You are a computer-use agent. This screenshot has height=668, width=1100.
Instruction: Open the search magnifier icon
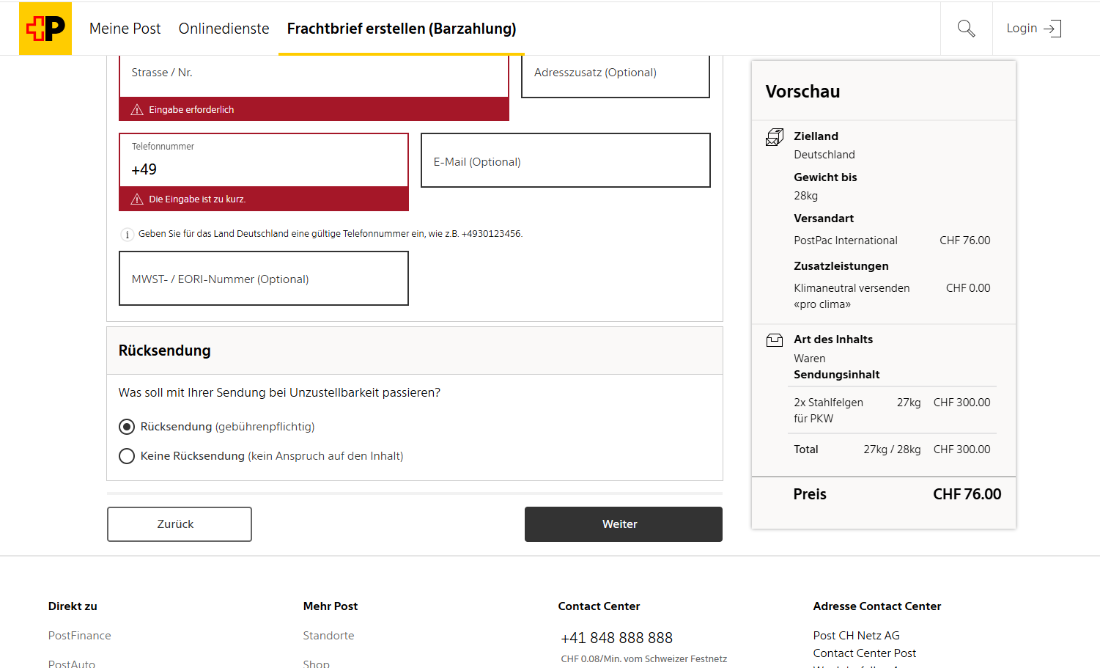coord(966,28)
